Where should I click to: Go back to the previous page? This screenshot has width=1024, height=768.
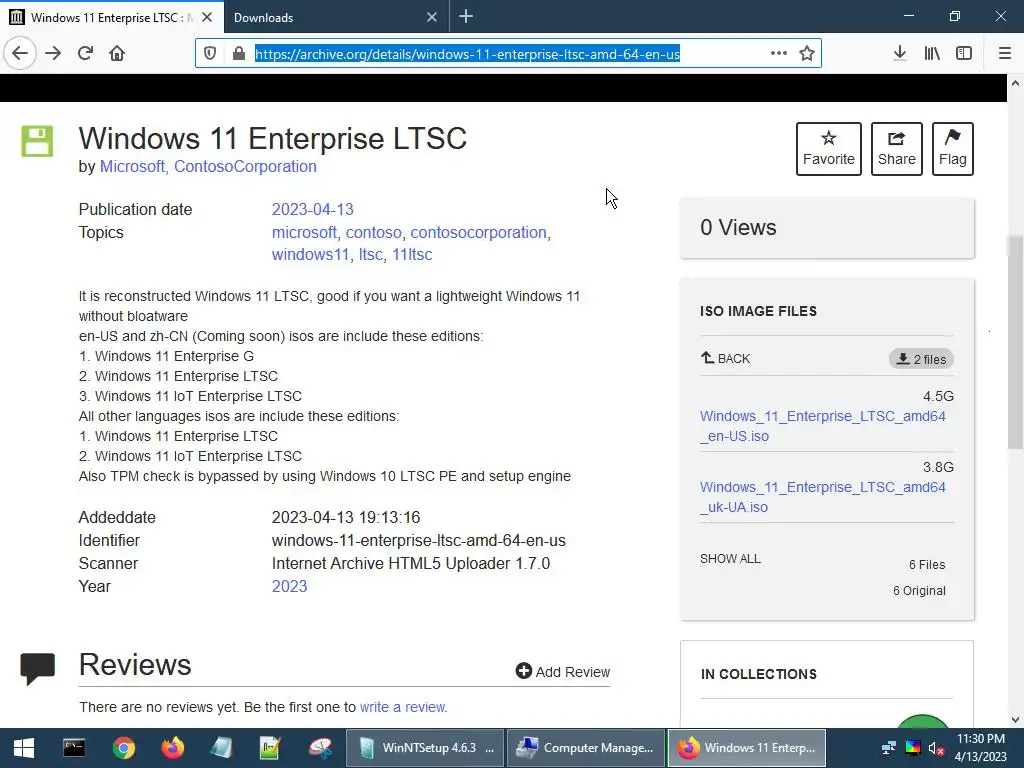tap(20, 53)
